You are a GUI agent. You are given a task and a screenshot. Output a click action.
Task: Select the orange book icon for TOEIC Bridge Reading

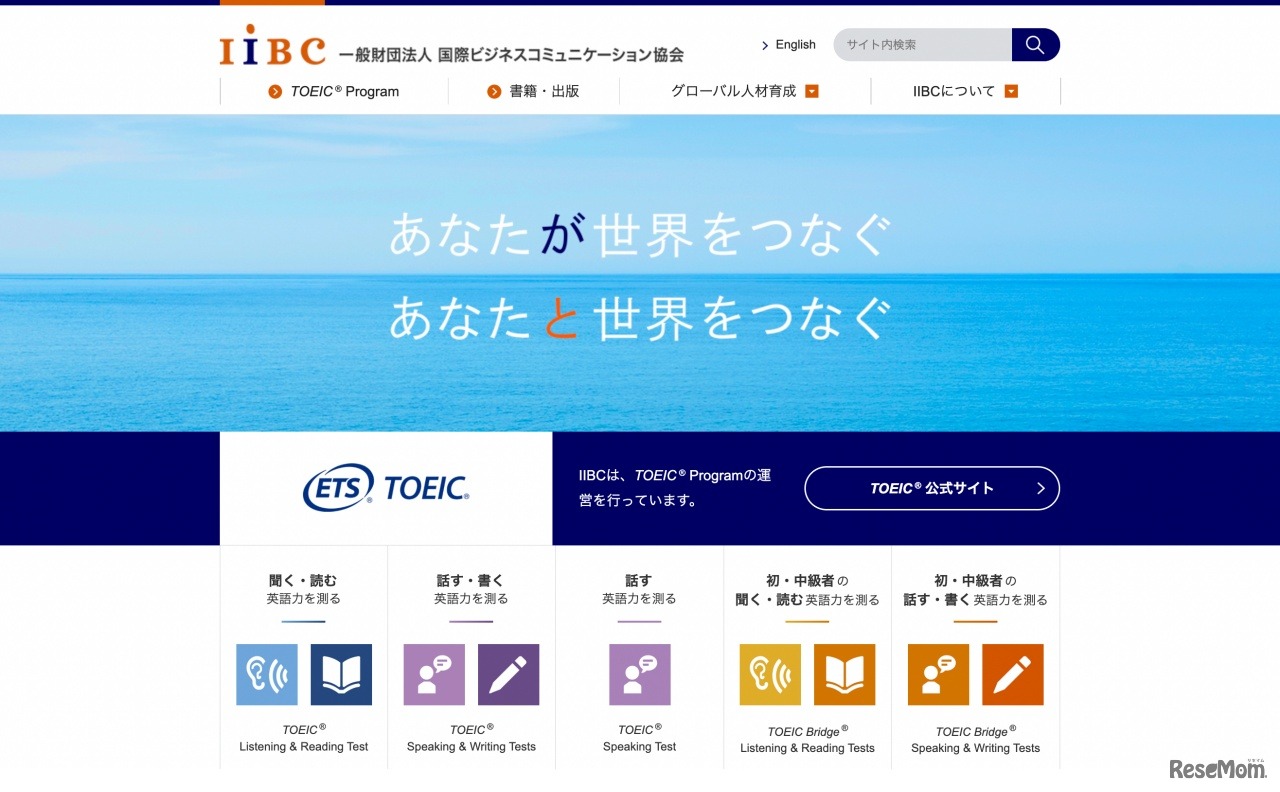[x=845, y=675]
